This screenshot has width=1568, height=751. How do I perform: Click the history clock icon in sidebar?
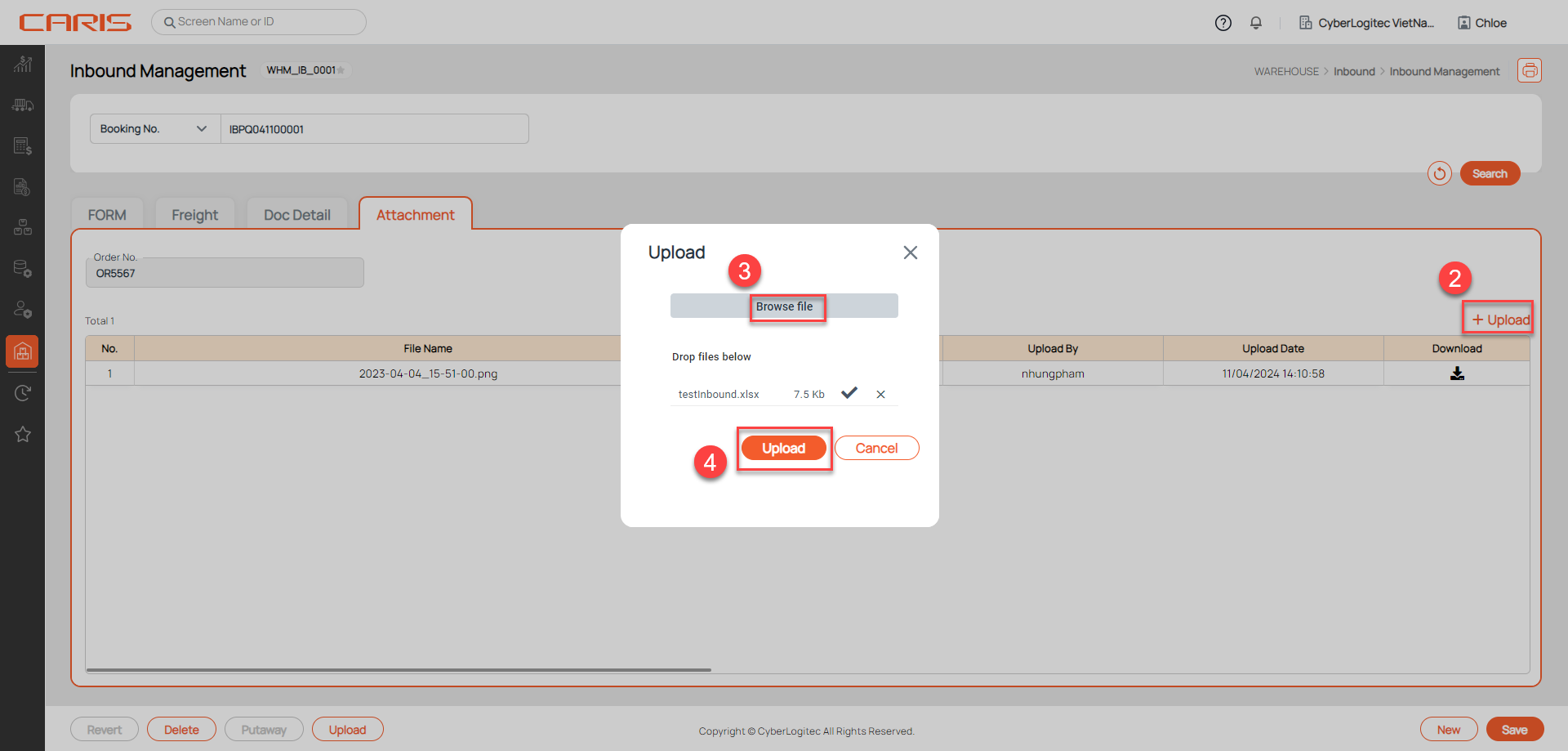[23, 393]
